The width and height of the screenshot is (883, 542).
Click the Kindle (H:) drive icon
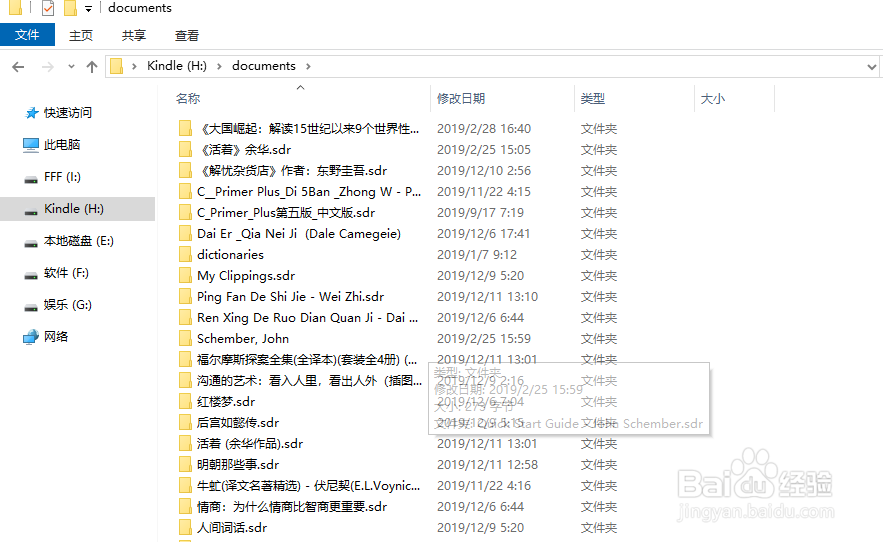tap(31, 212)
